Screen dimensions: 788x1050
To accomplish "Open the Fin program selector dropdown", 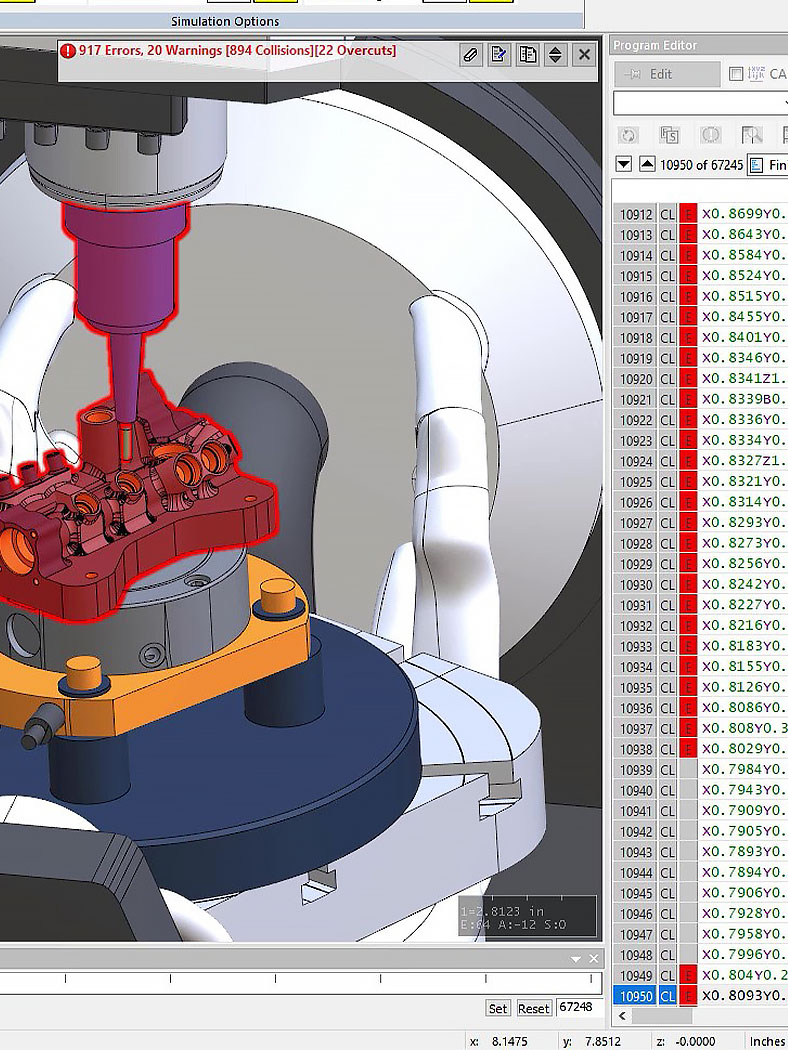I will (x=768, y=165).
